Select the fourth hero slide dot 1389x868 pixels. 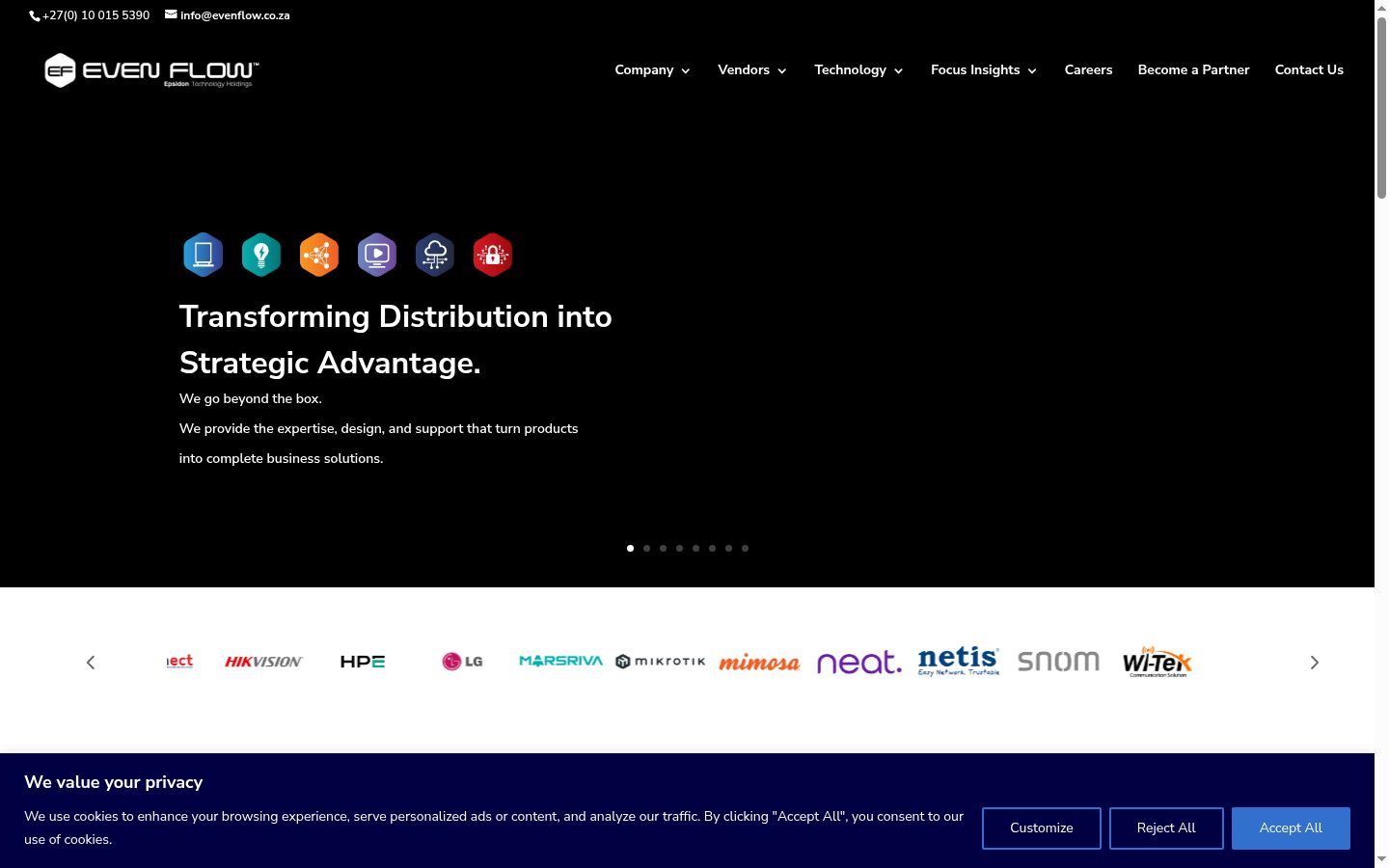679,548
